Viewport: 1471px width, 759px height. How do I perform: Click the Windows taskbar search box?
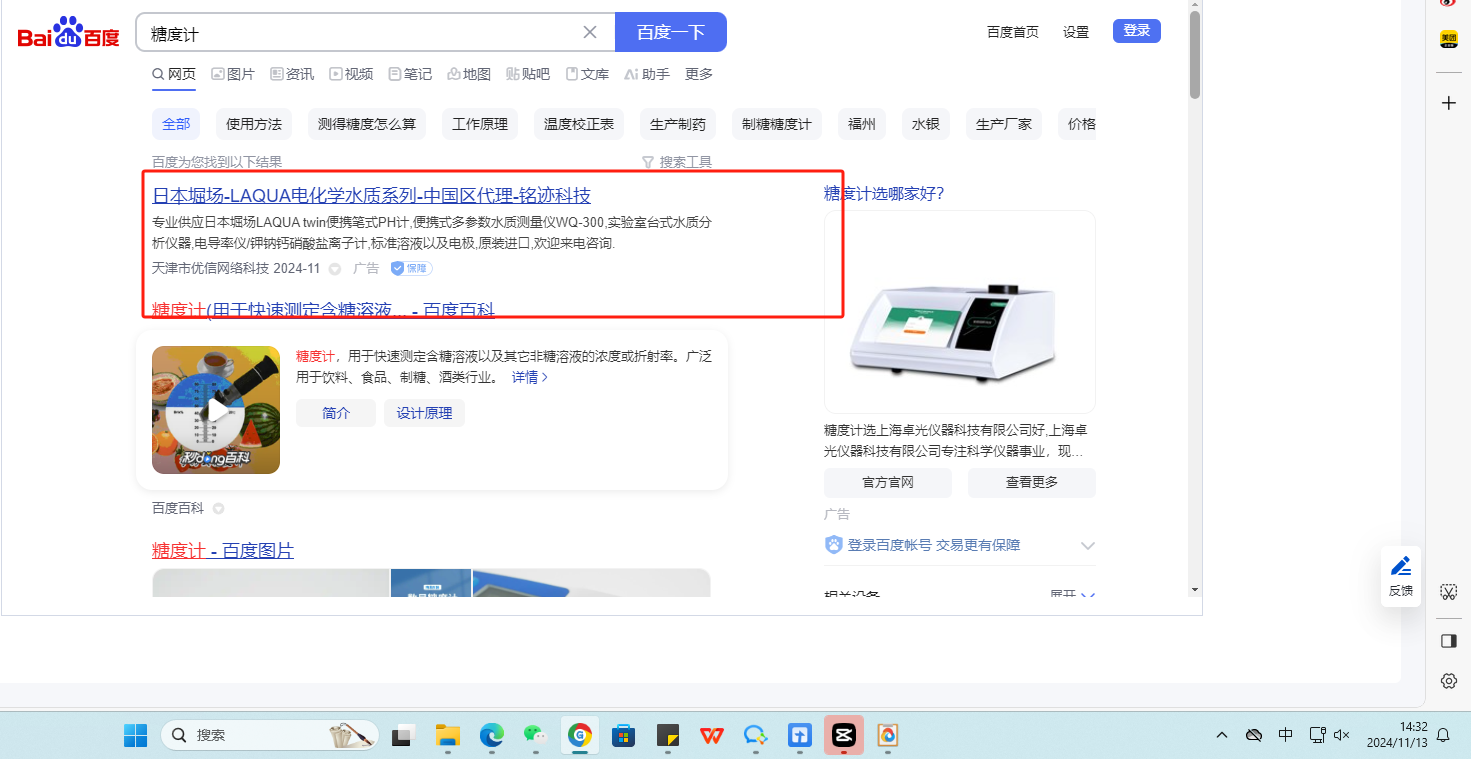click(x=270, y=736)
